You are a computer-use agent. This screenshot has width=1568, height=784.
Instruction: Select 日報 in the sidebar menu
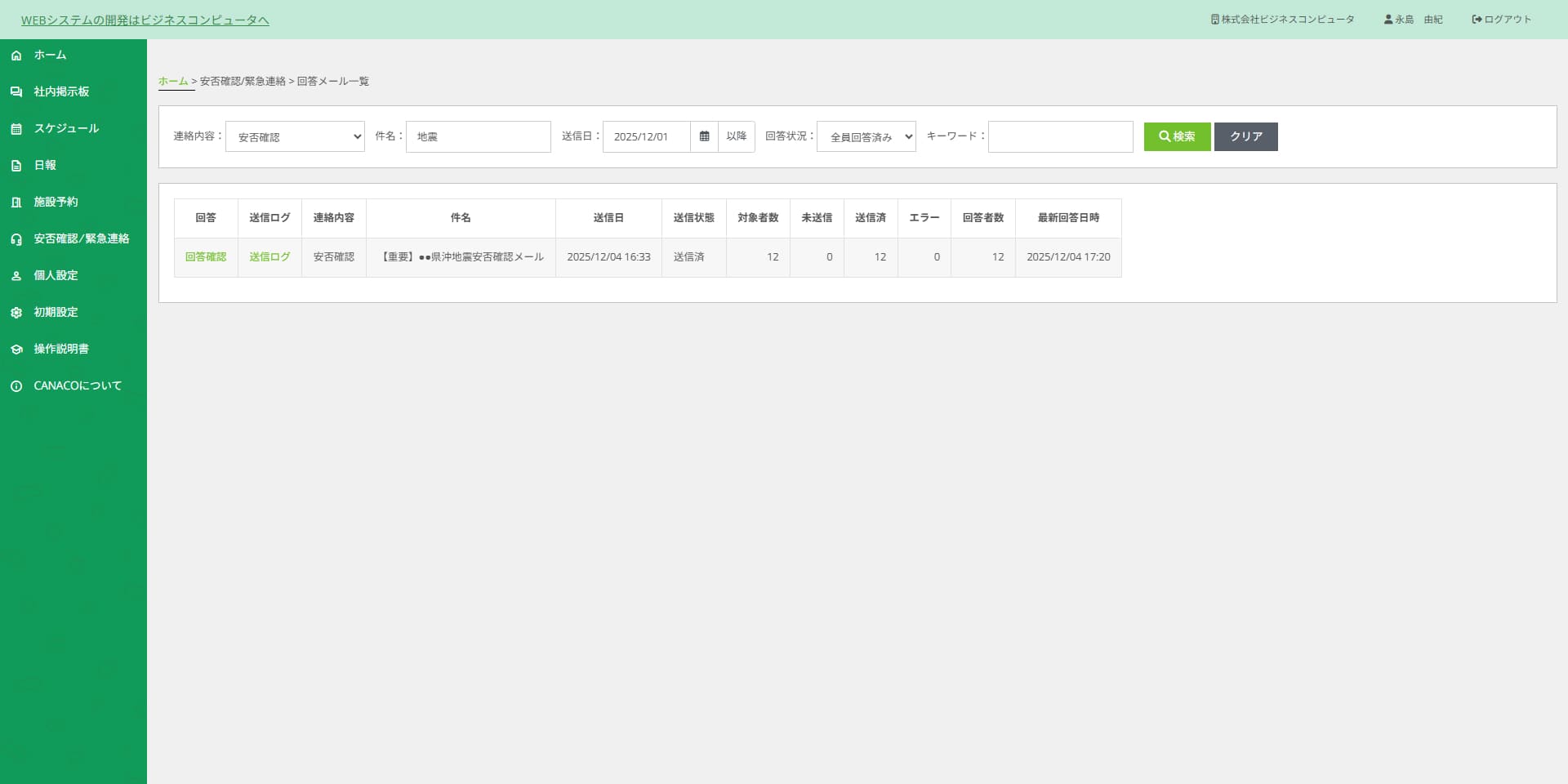click(x=45, y=165)
